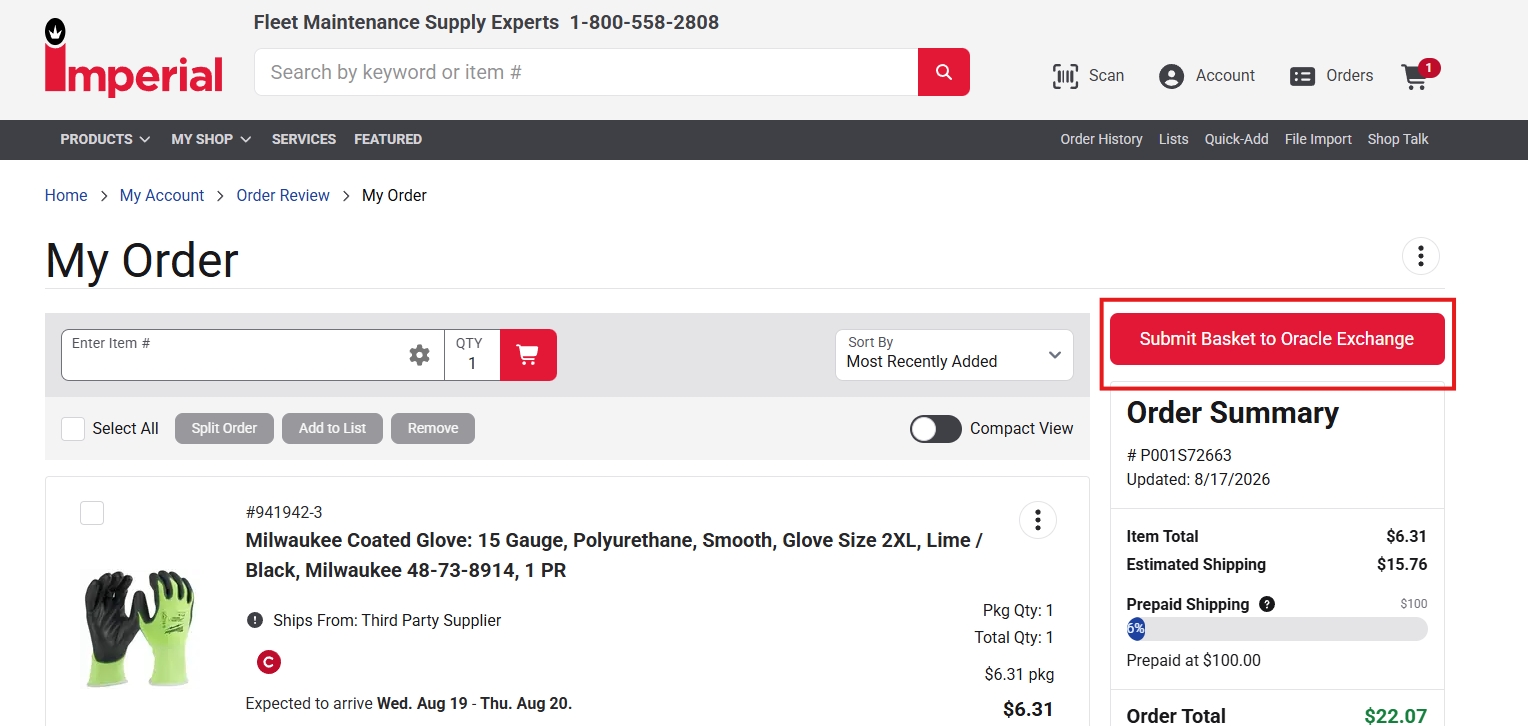Open the FEATURED menu item
1528x726 pixels.
coord(388,139)
